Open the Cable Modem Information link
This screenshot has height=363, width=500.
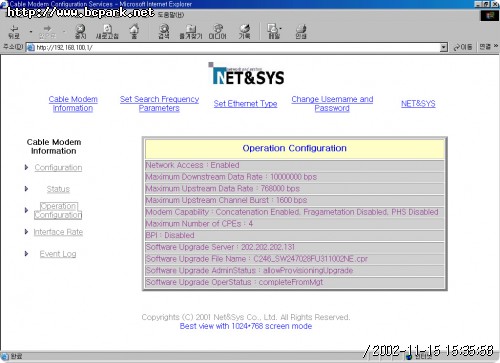73,104
